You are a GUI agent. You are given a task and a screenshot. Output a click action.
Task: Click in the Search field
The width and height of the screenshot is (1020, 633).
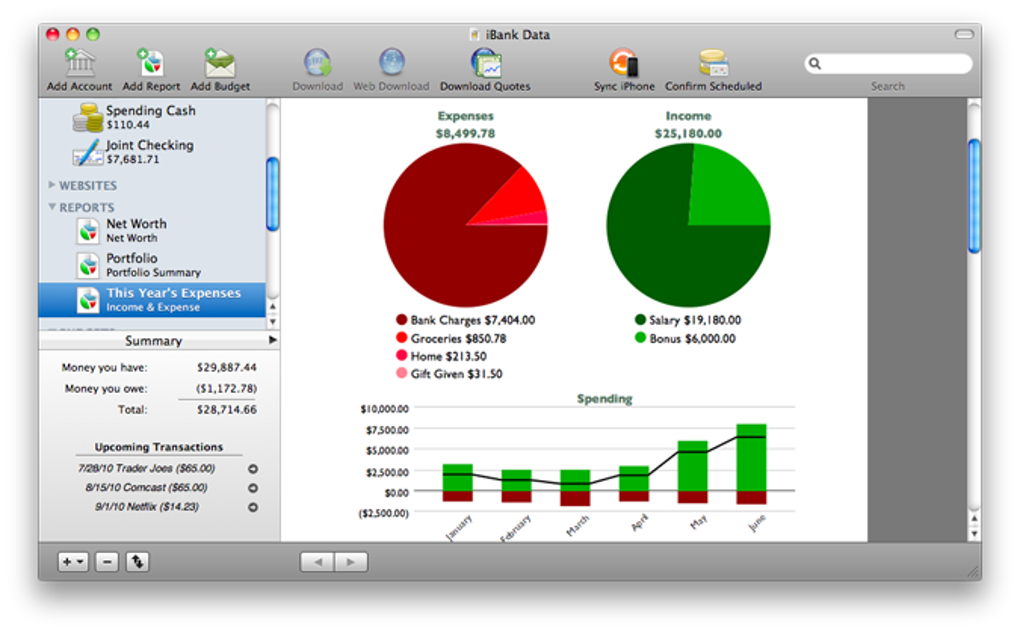click(x=889, y=63)
